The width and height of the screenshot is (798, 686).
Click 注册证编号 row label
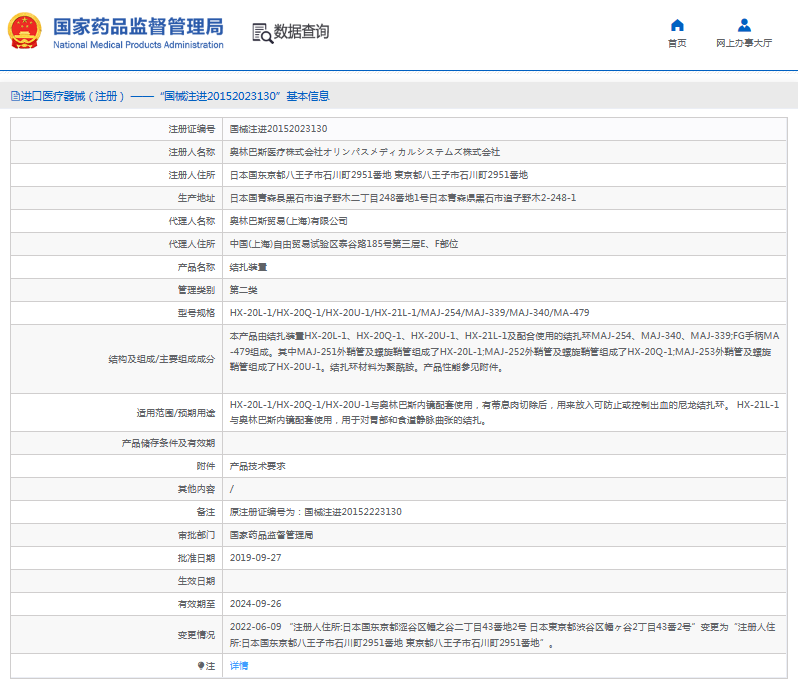click(192, 129)
